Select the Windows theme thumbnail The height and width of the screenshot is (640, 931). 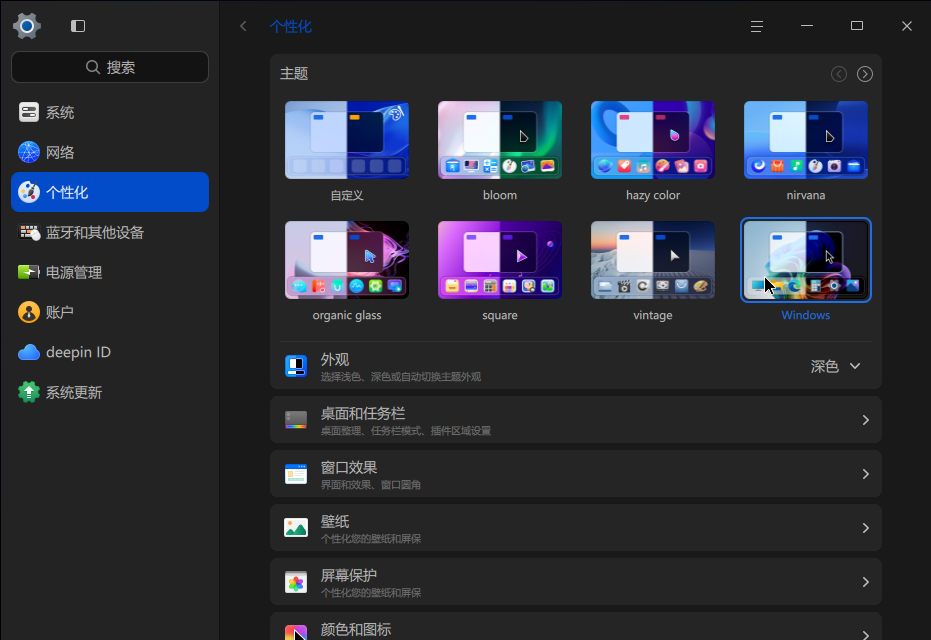pyautogui.click(x=806, y=260)
